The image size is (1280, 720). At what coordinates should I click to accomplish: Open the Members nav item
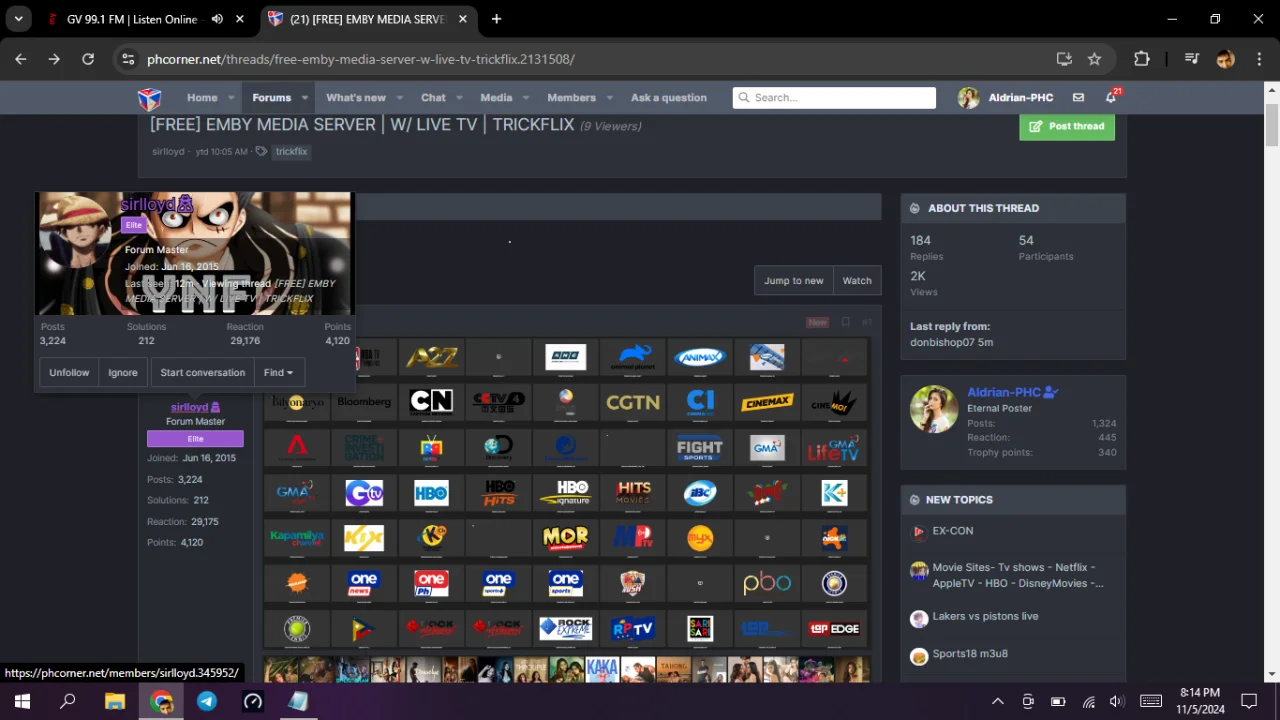click(x=571, y=98)
